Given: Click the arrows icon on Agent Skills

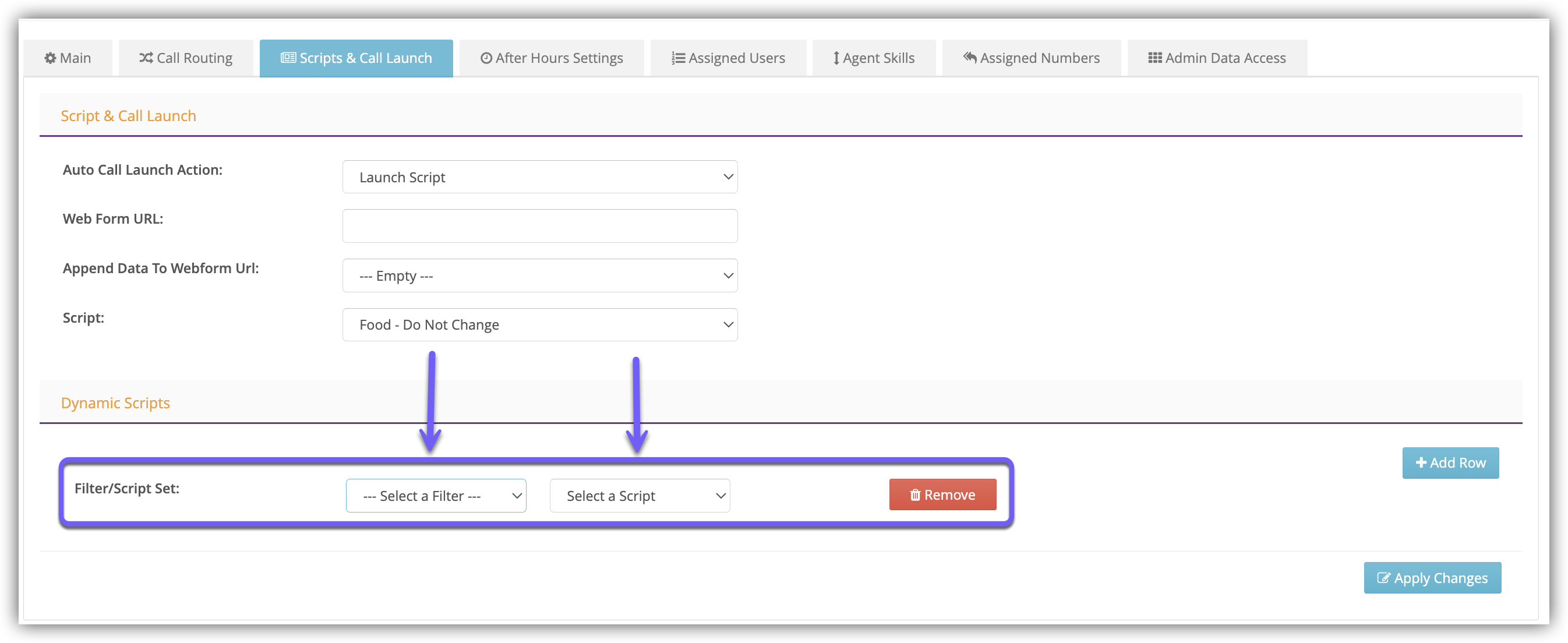Looking at the screenshot, I should point(836,58).
